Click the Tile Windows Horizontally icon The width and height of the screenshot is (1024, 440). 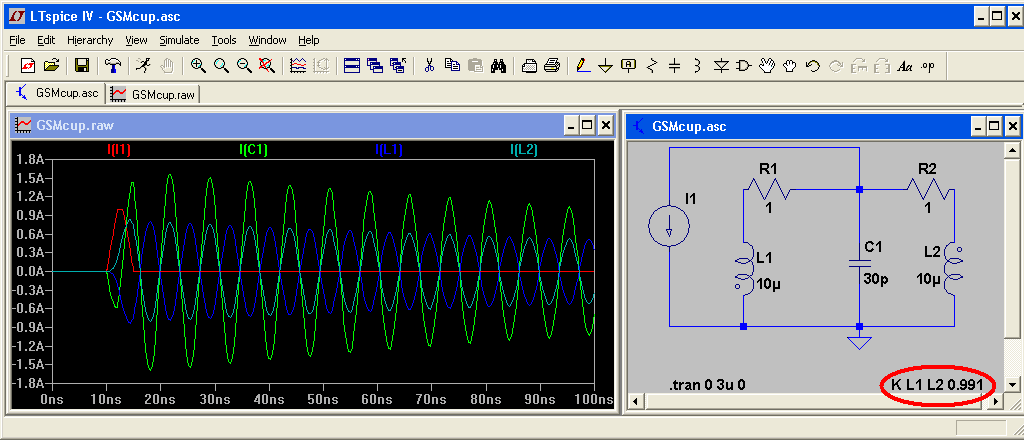352,66
